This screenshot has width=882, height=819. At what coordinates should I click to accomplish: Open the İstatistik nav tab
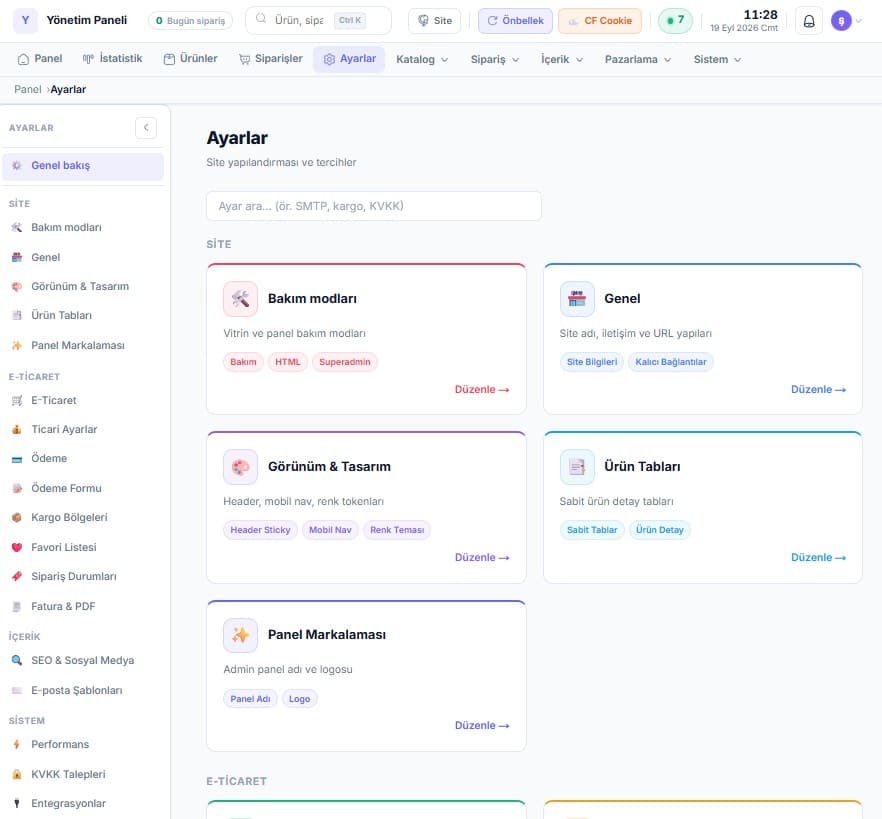click(x=112, y=58)
